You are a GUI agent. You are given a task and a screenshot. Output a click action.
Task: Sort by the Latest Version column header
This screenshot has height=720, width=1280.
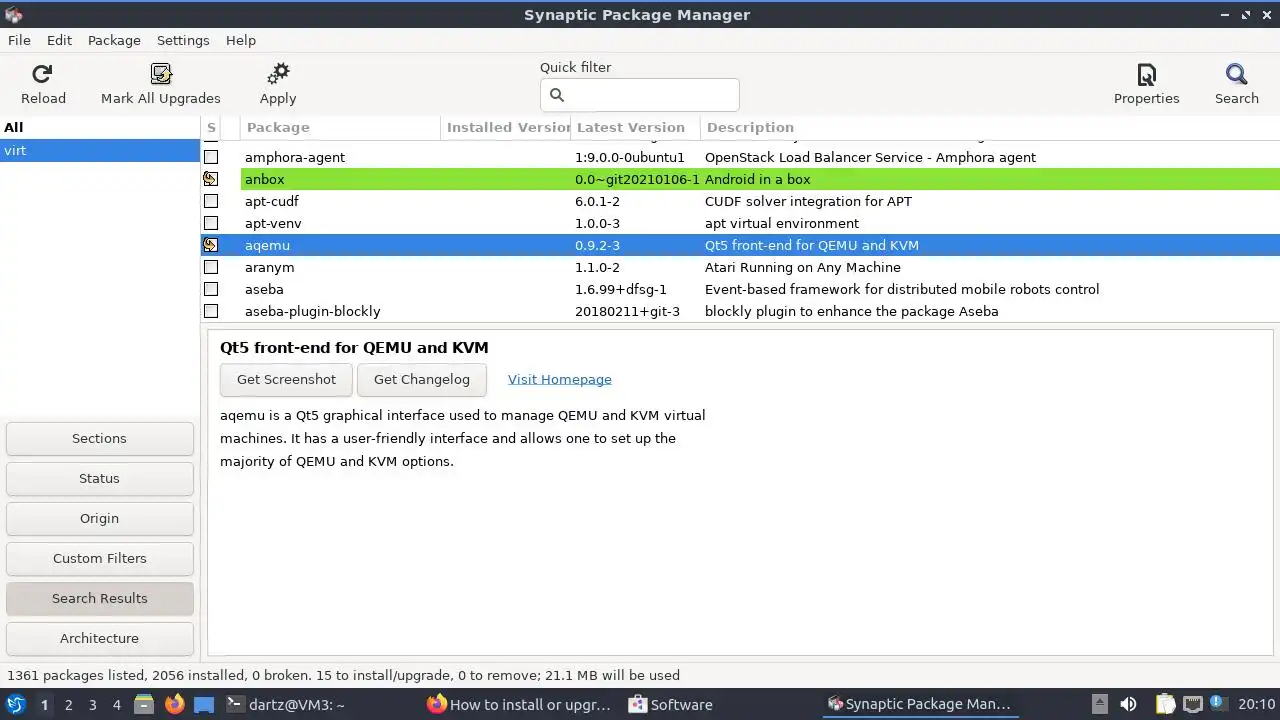click(635, 127)
